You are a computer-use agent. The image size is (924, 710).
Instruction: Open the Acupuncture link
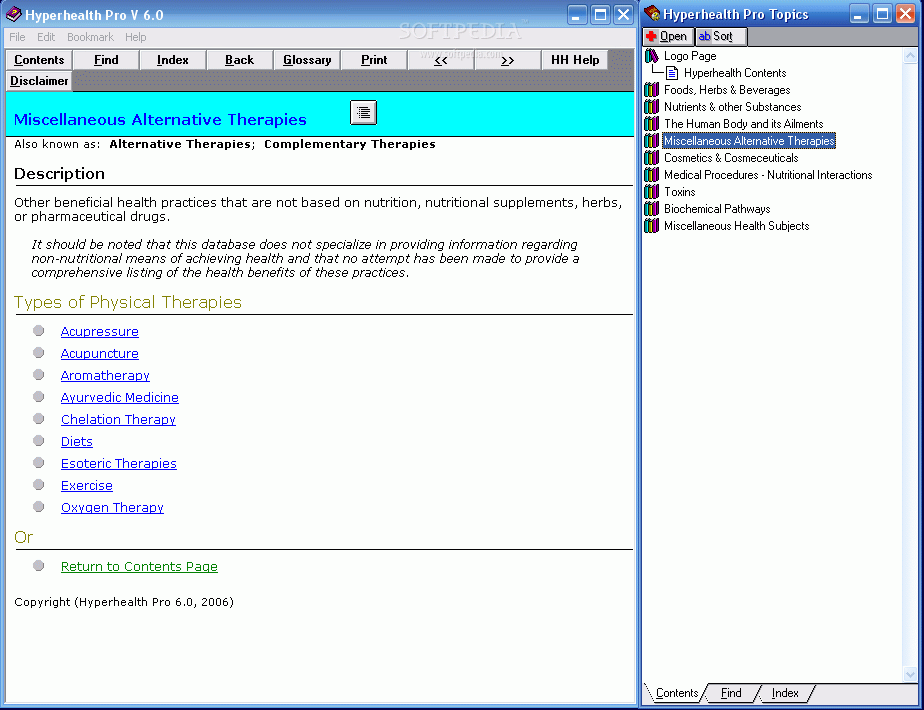(x=100, y=354)
